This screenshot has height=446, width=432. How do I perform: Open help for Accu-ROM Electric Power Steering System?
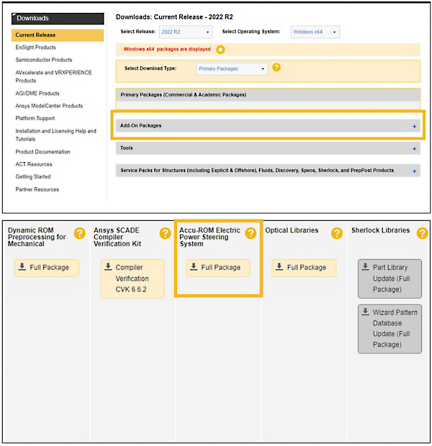point(251,233)
